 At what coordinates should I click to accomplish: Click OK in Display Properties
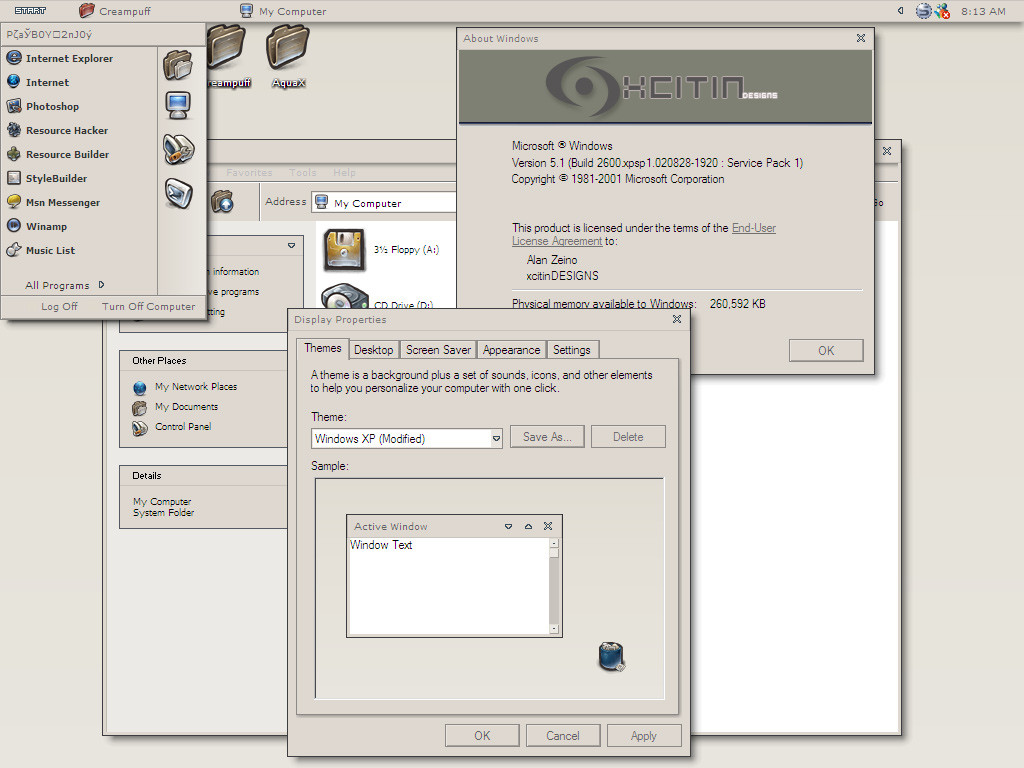tap(482, 735)
